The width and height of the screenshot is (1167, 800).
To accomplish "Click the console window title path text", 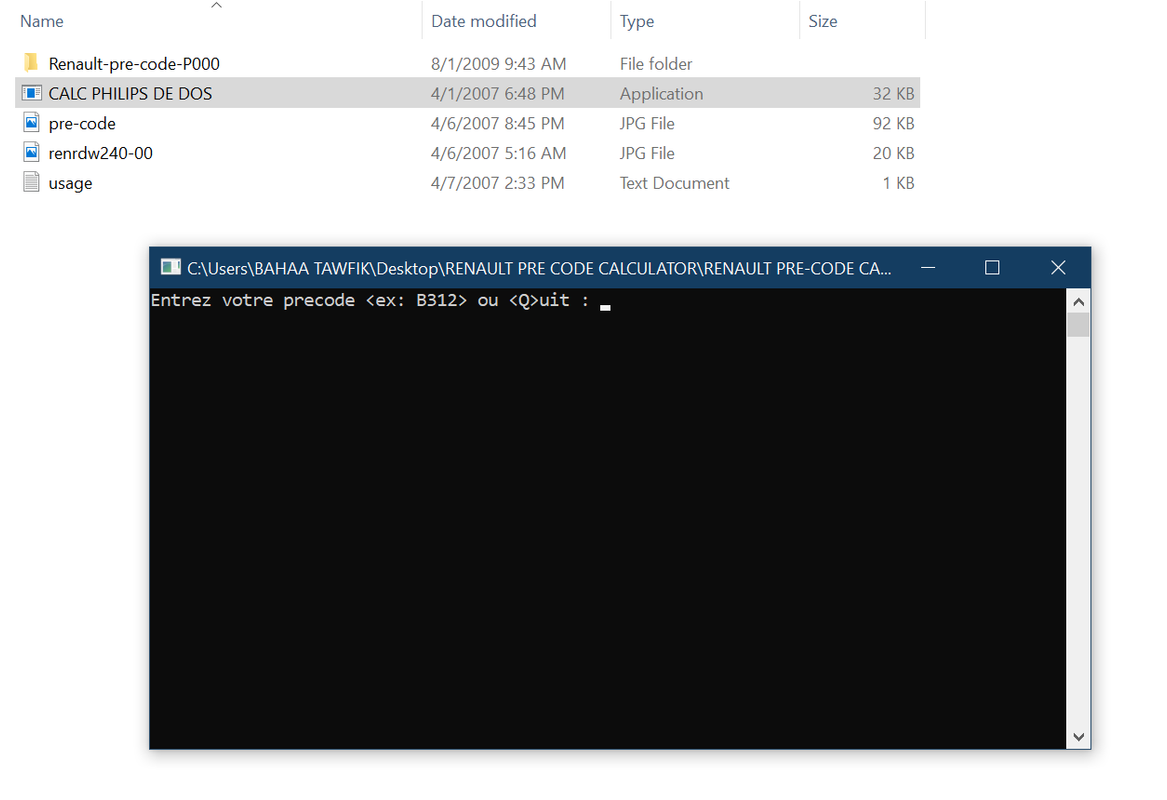I will 539,269.
